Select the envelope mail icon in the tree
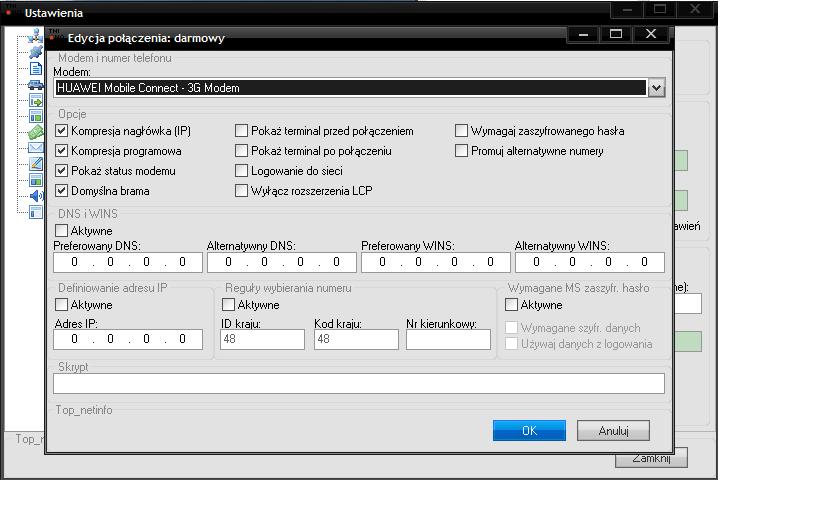 (36, 148)
